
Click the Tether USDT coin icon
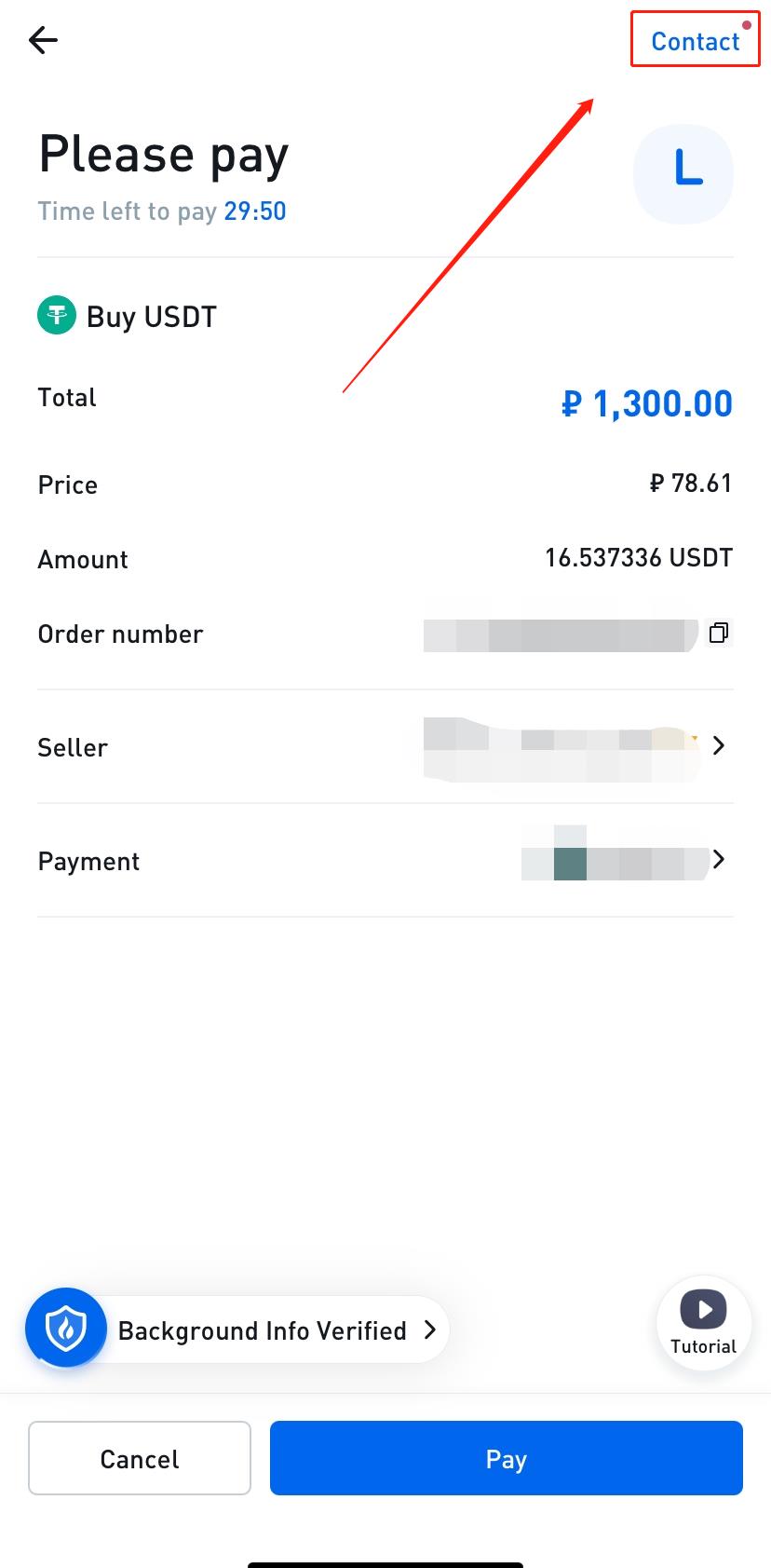point(57,316)
